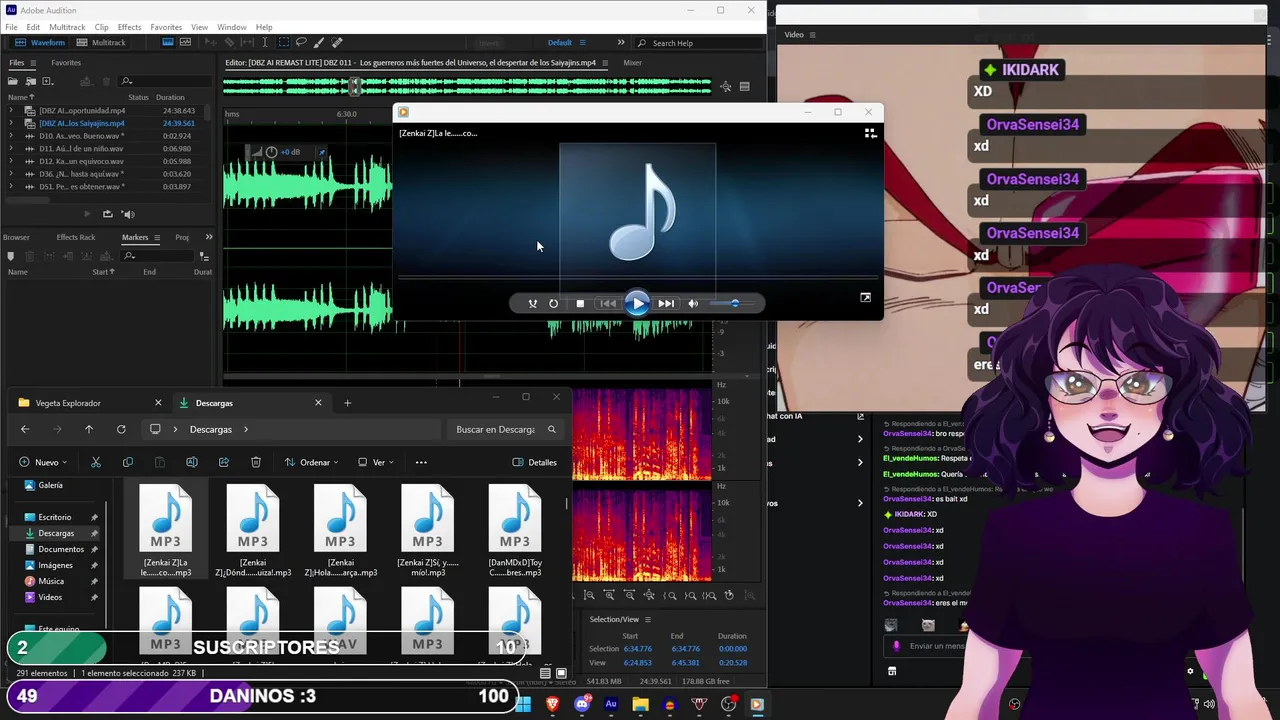The height and width of the screenshot is (720, 1280).
Task: Click the Search Help field
Action: (x=700, y=43)
